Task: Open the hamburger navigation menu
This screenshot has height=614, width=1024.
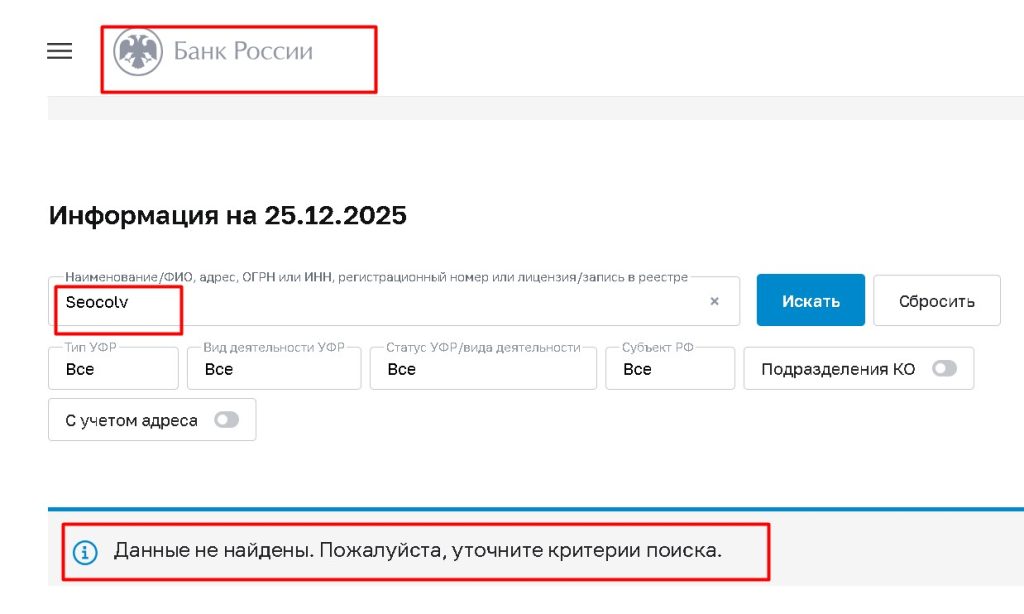Action: (59, 51)
